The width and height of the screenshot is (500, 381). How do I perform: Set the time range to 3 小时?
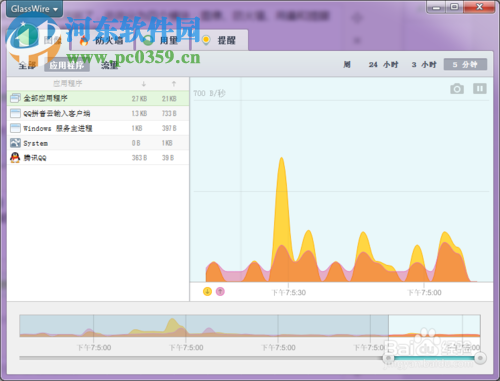tap(424, 64)
